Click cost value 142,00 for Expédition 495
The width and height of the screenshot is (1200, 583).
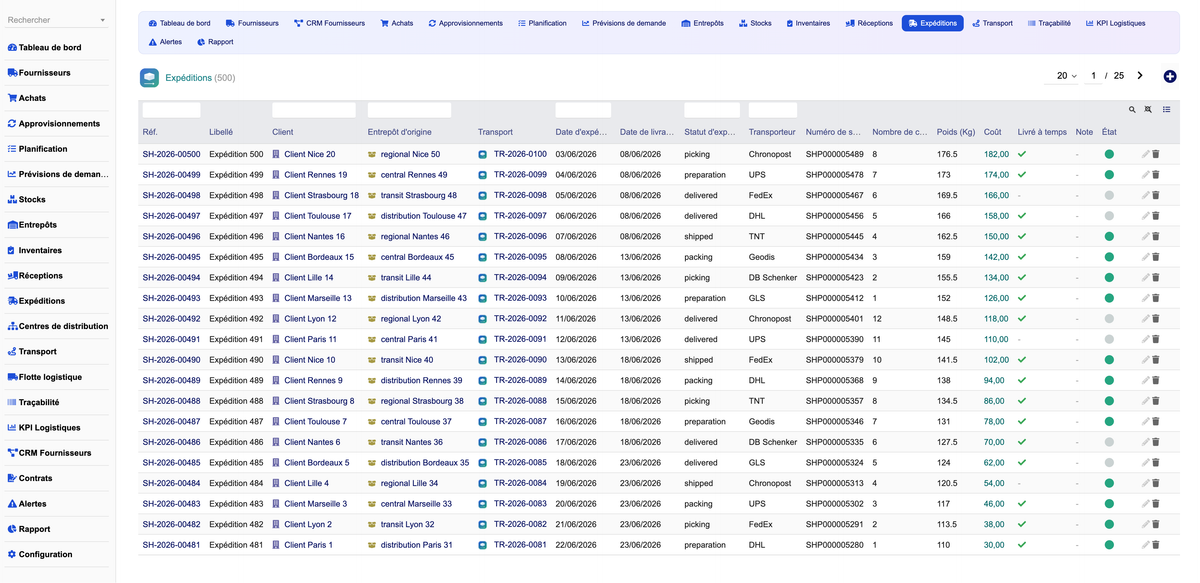point(996,257)
